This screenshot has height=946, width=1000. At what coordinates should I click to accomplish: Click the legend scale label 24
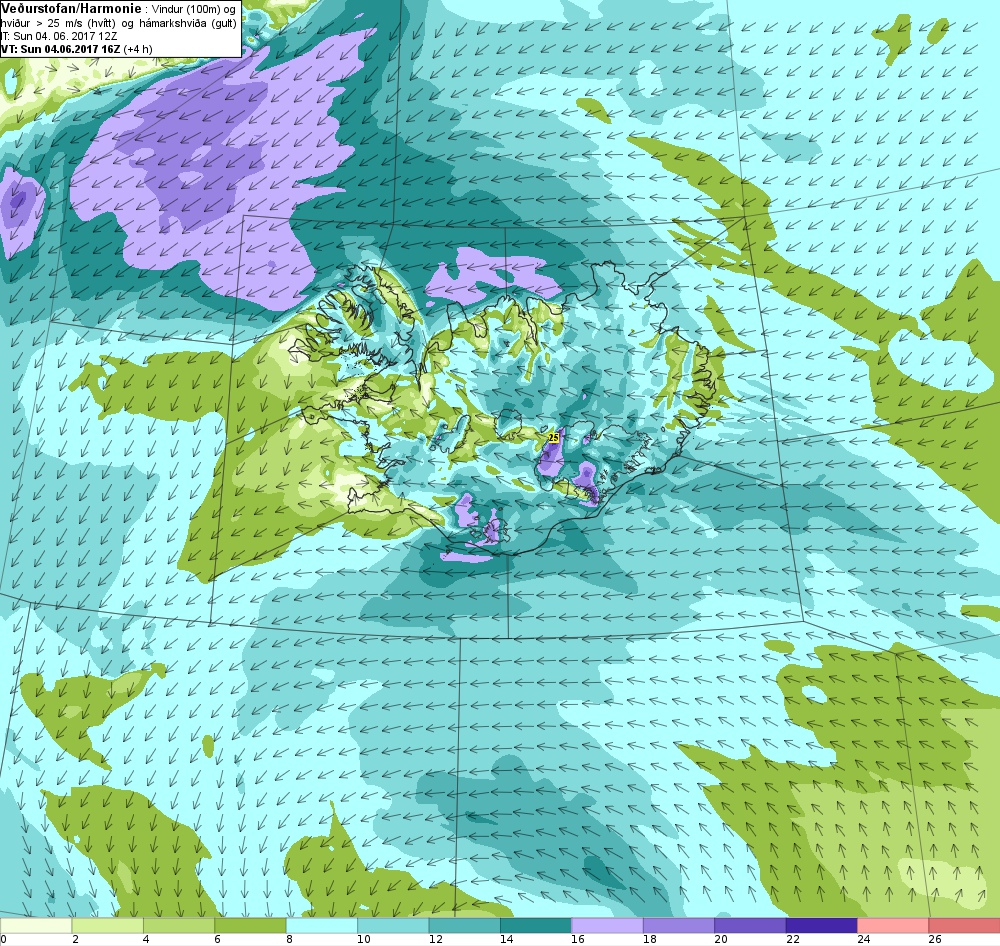(864, 939)
